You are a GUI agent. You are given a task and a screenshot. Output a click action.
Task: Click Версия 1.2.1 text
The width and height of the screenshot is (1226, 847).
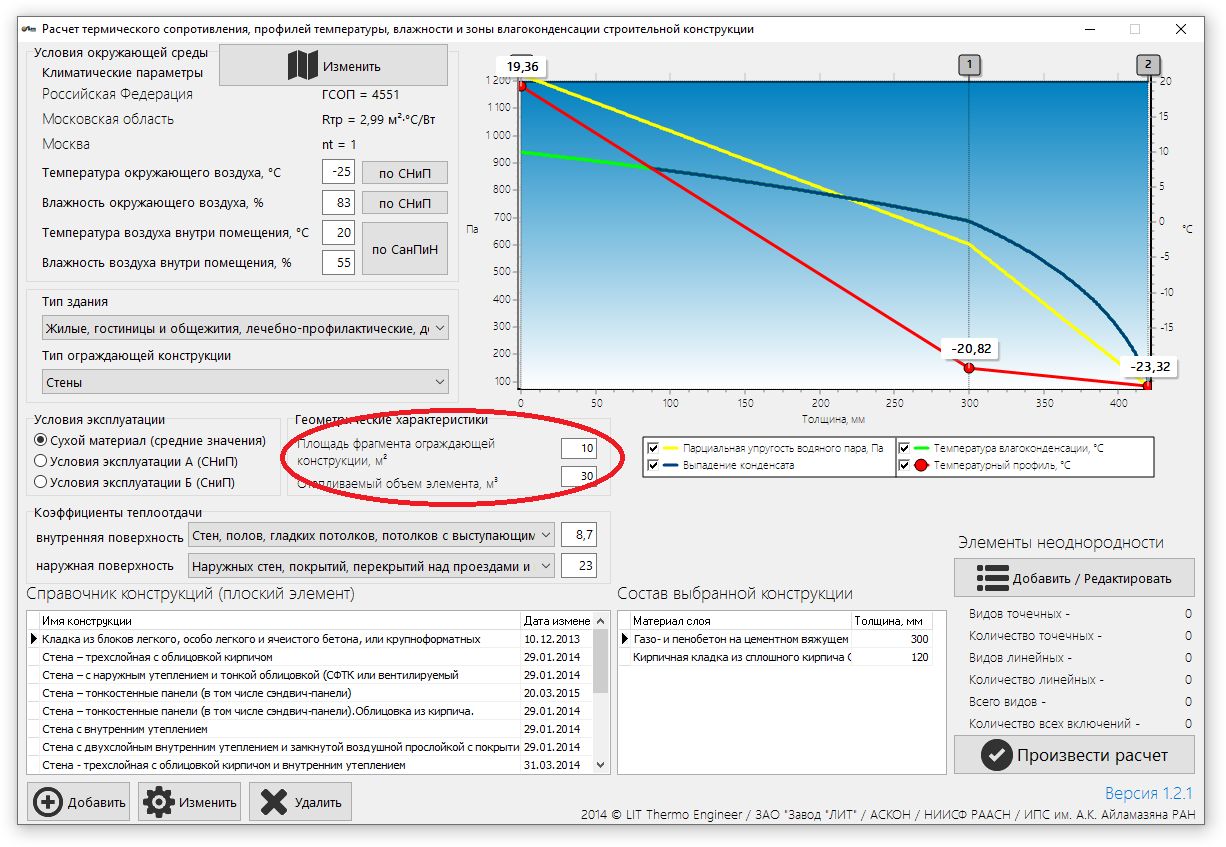1149,793
